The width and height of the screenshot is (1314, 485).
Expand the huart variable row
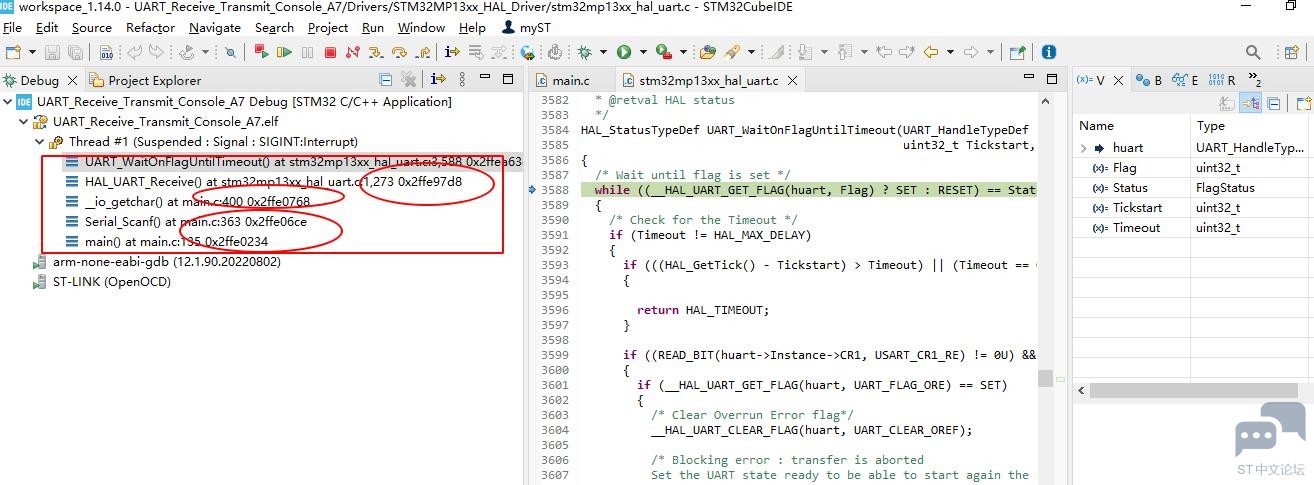pos(1083,148)
